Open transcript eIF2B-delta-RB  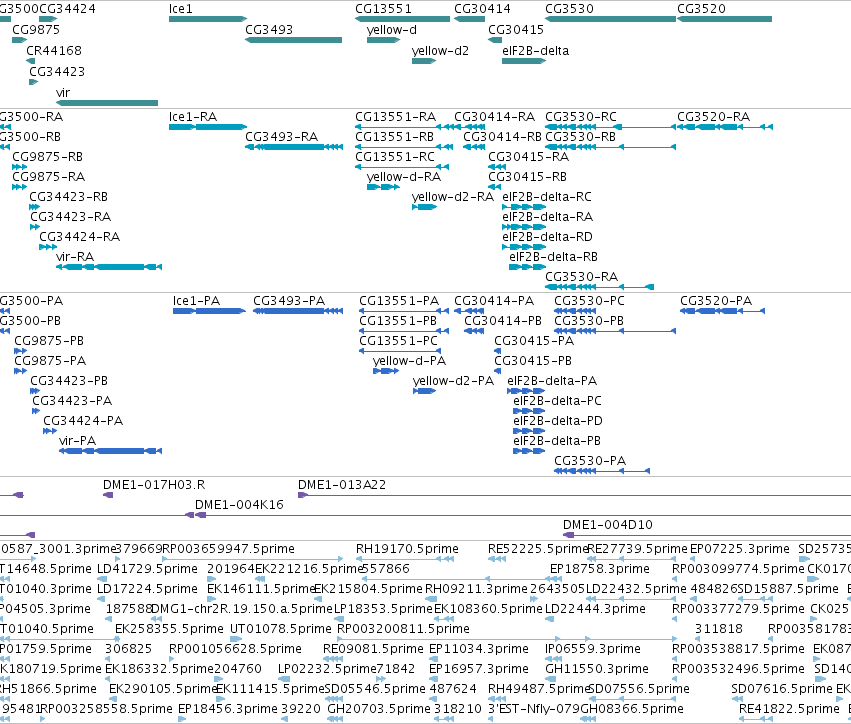click(x=553, y=257)
